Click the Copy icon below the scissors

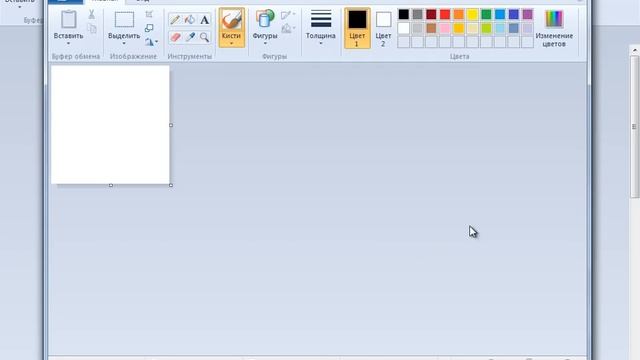click(92, 29)
